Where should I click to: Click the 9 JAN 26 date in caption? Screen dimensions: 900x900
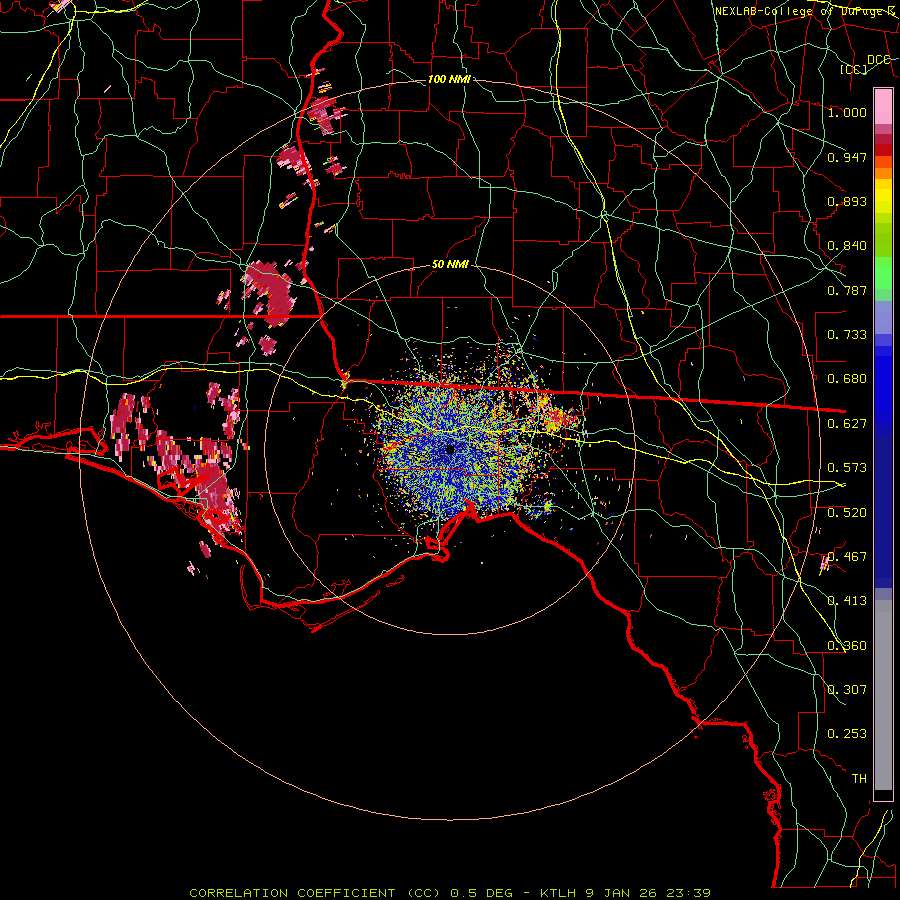click(623, 893)
